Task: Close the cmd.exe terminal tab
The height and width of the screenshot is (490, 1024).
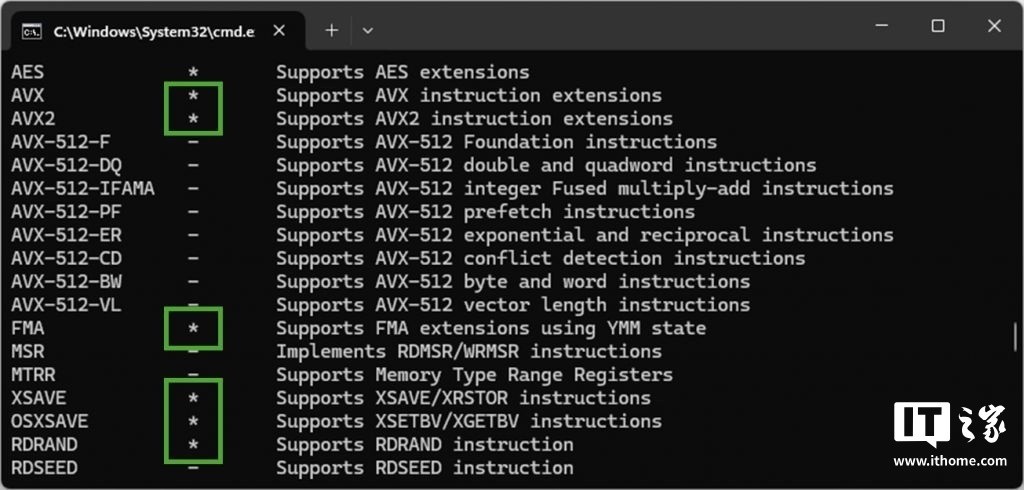Action: (279, 31)
